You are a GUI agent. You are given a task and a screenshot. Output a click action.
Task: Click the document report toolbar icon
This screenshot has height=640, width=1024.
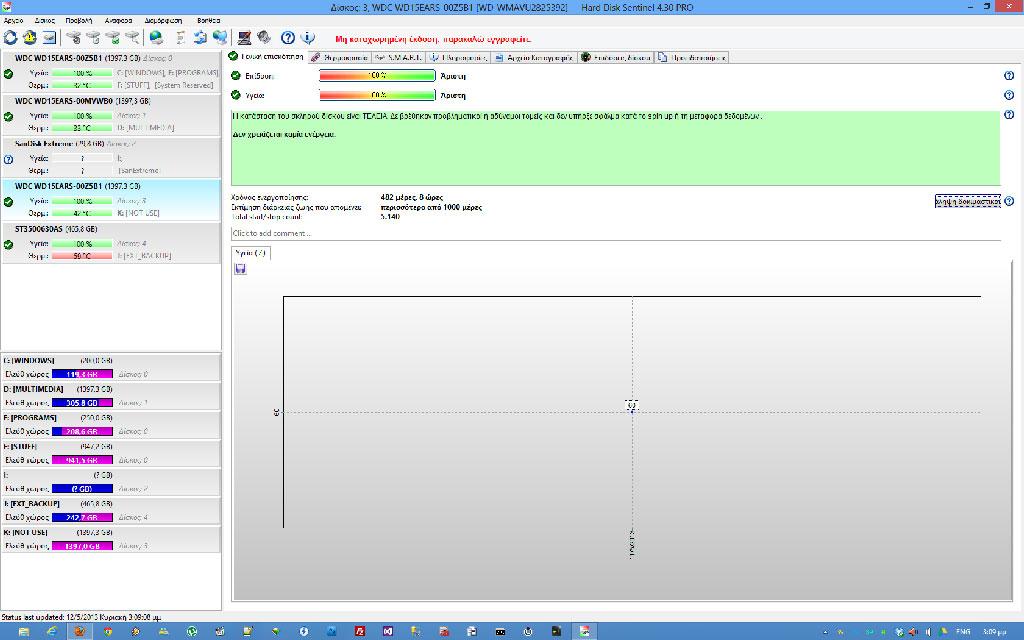[181, 38]
